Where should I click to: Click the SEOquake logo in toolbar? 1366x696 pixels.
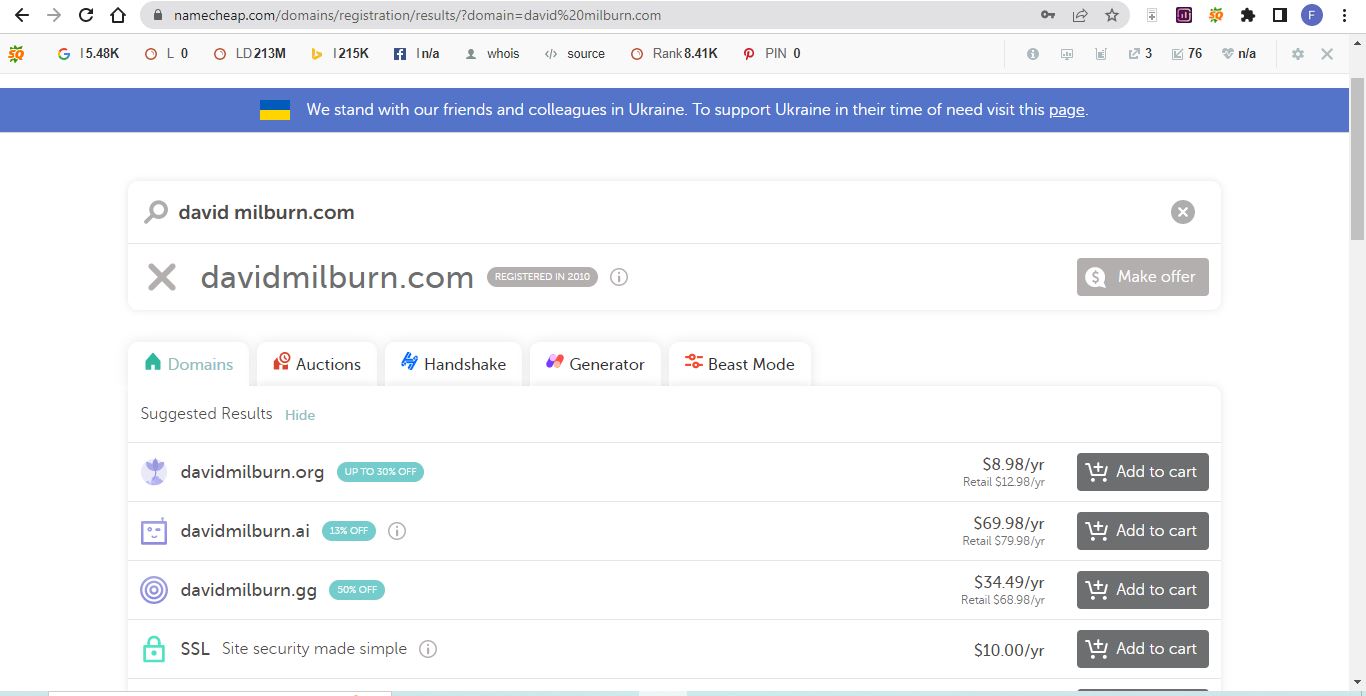[x=16, y=54]
